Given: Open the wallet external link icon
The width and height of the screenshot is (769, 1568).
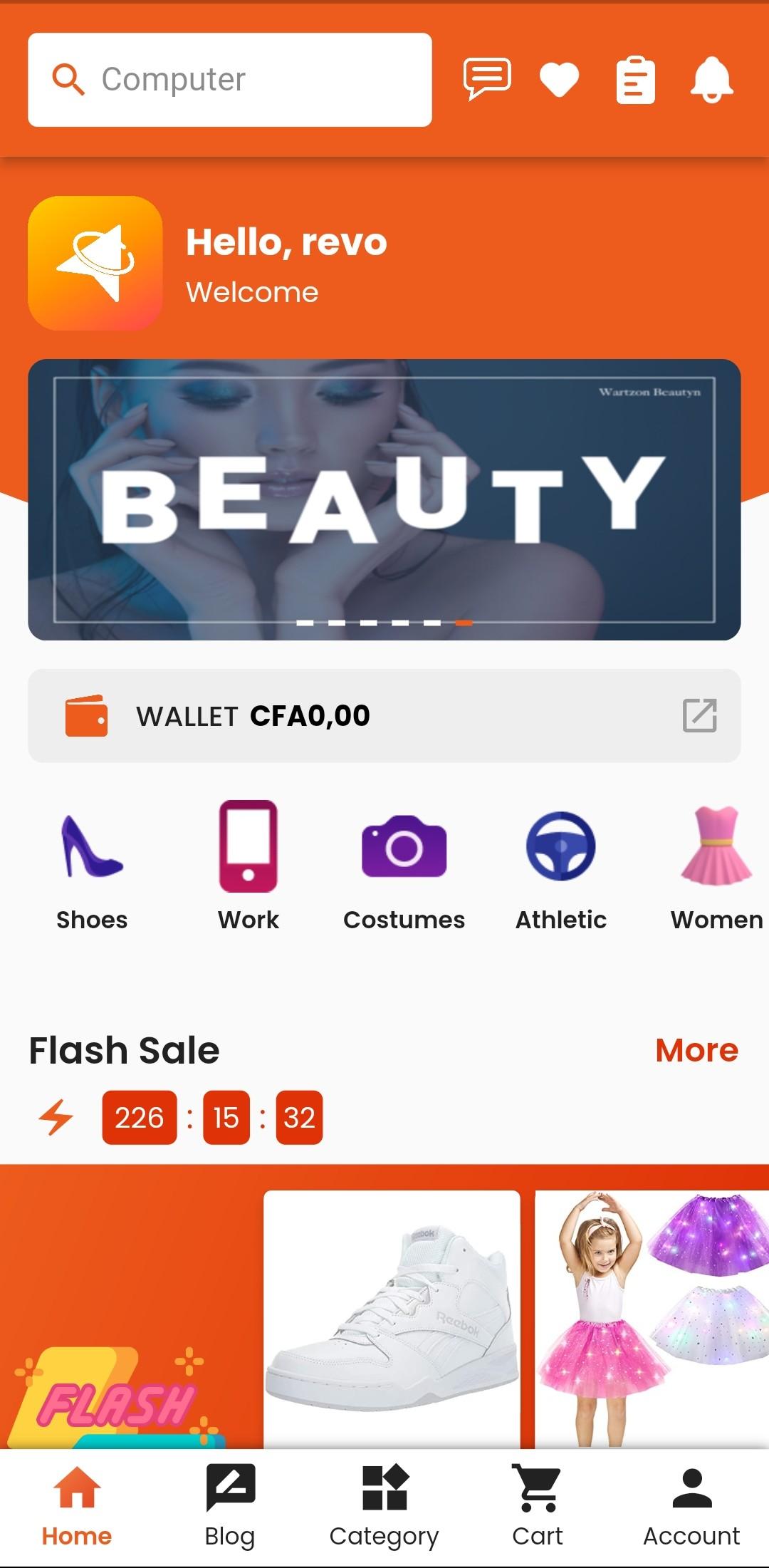Looking at the screenshot, I should point(699,715).
